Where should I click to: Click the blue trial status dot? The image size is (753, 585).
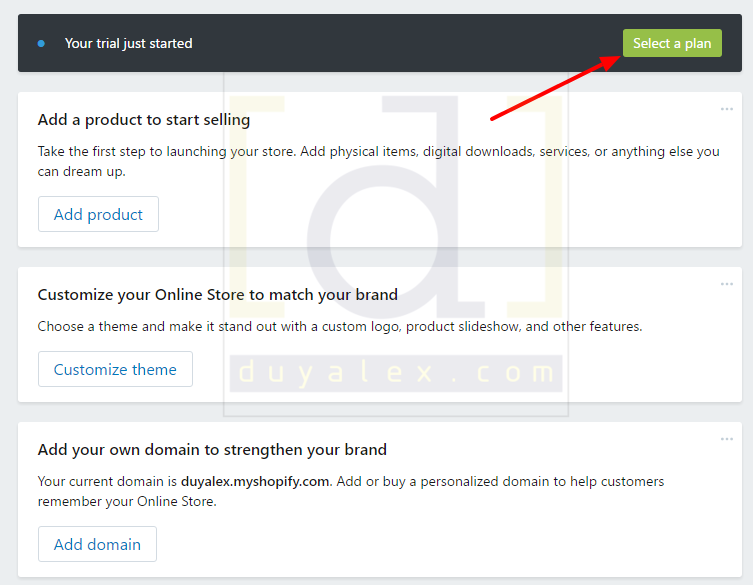pos(41,44)
